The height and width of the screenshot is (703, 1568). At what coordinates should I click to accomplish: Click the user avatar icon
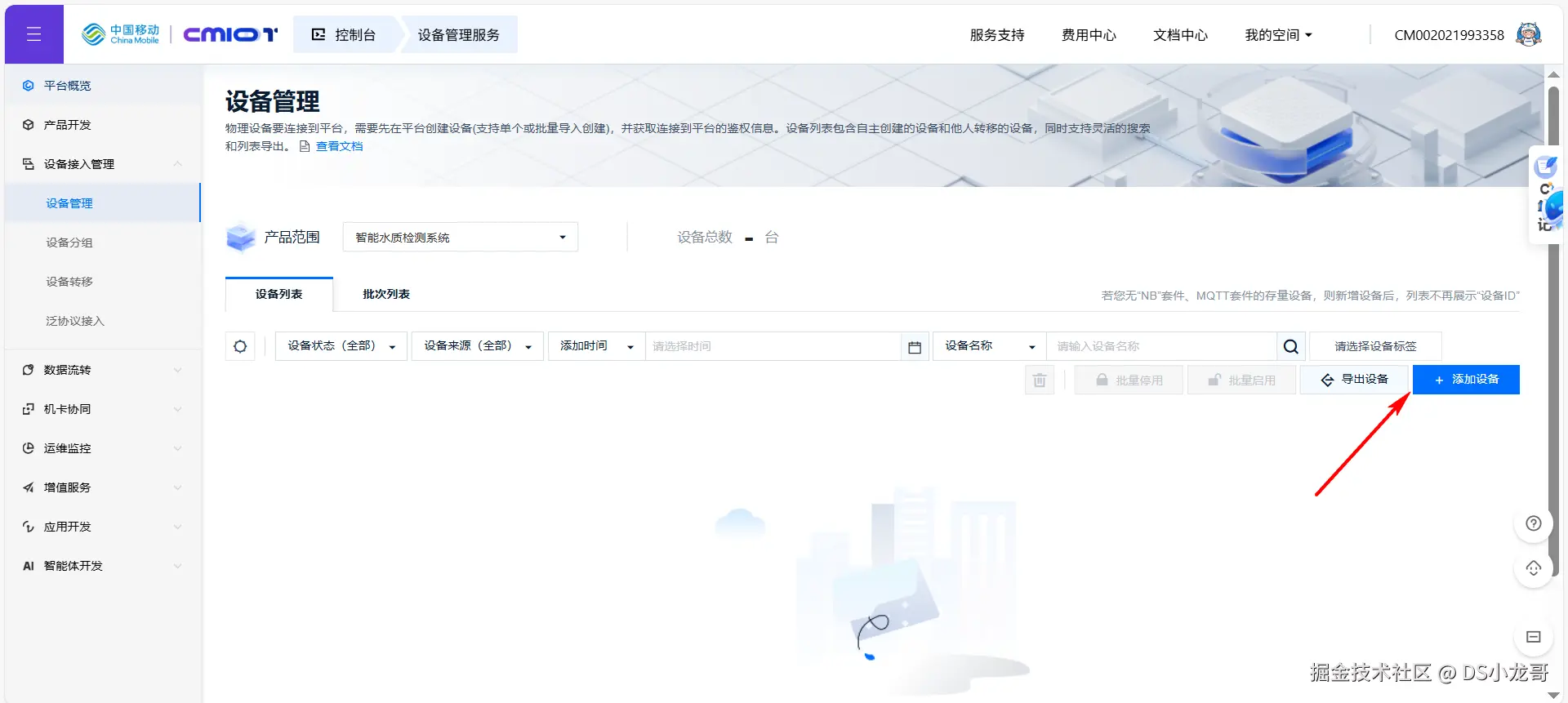tap(1529, 34)
